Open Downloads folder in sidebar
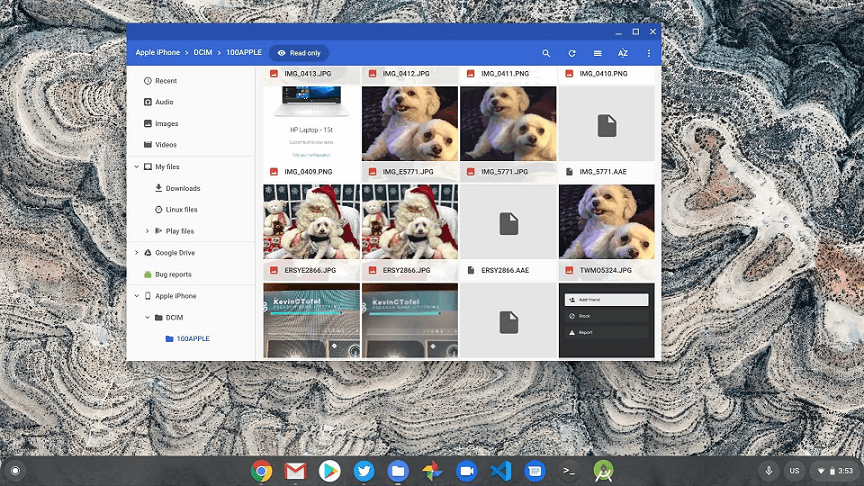 (182, 188)
